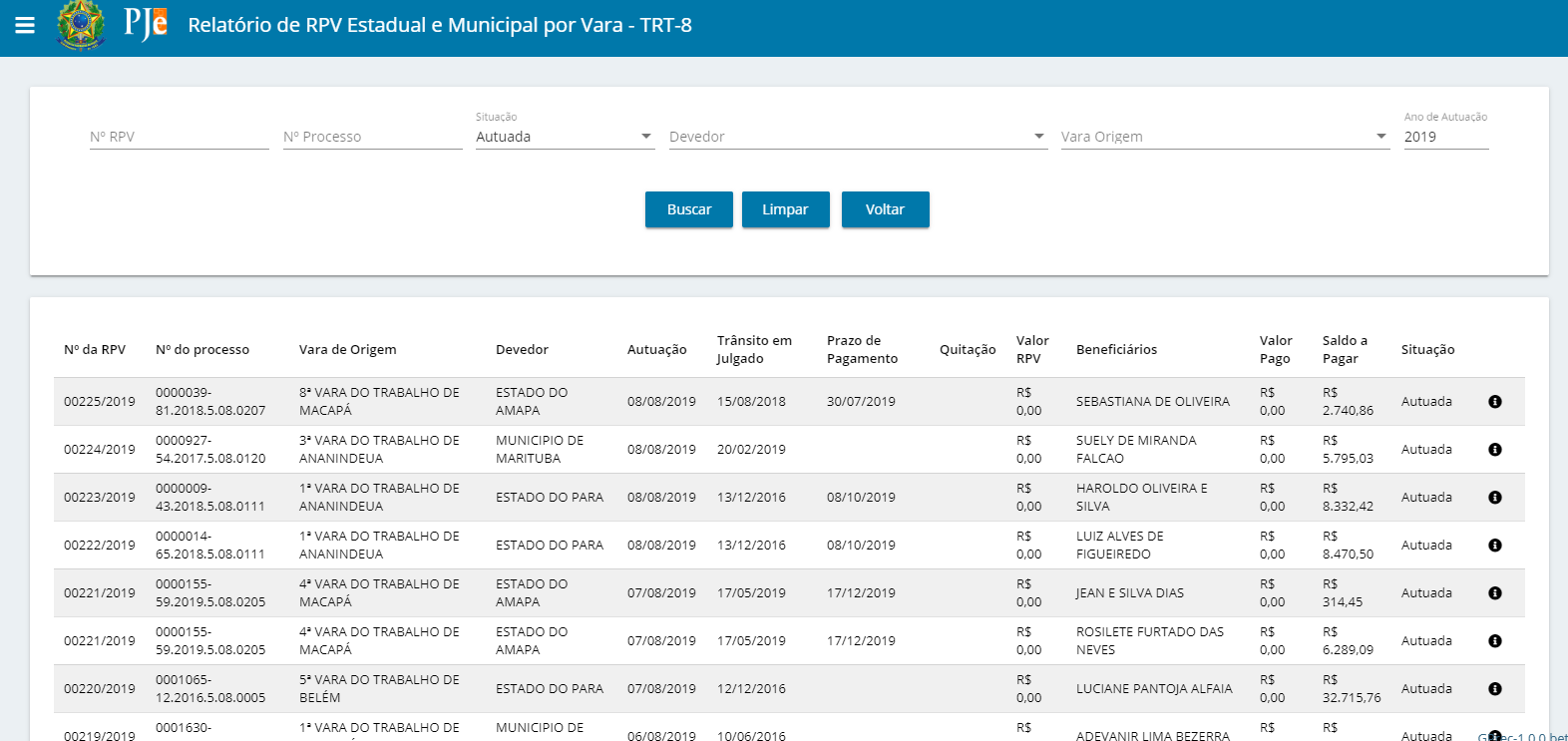Open info icon for RPV 00222/2019
Screen dimensions: 1568x741
coord(1495,546)
